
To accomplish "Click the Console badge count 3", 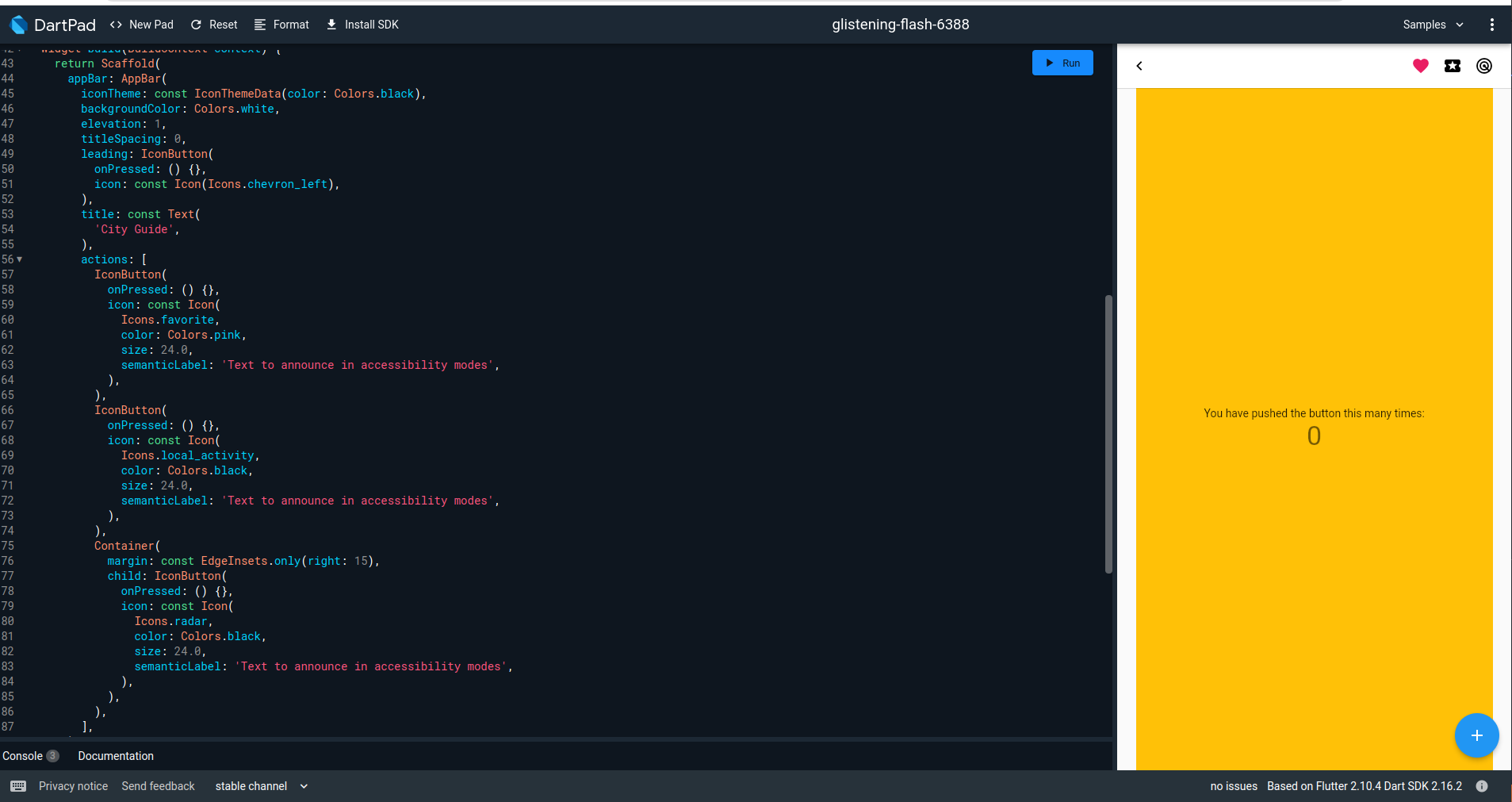I will coord(52,756).
